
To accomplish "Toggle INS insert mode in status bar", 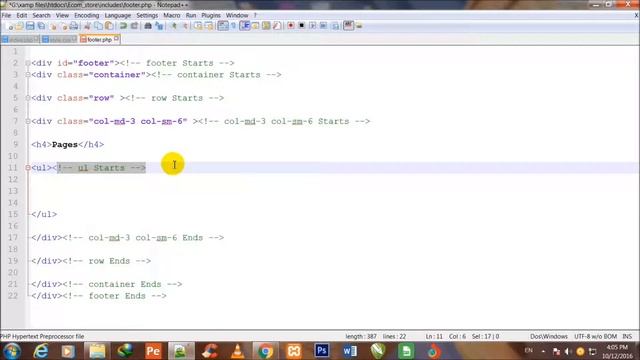I will [627, 337].
